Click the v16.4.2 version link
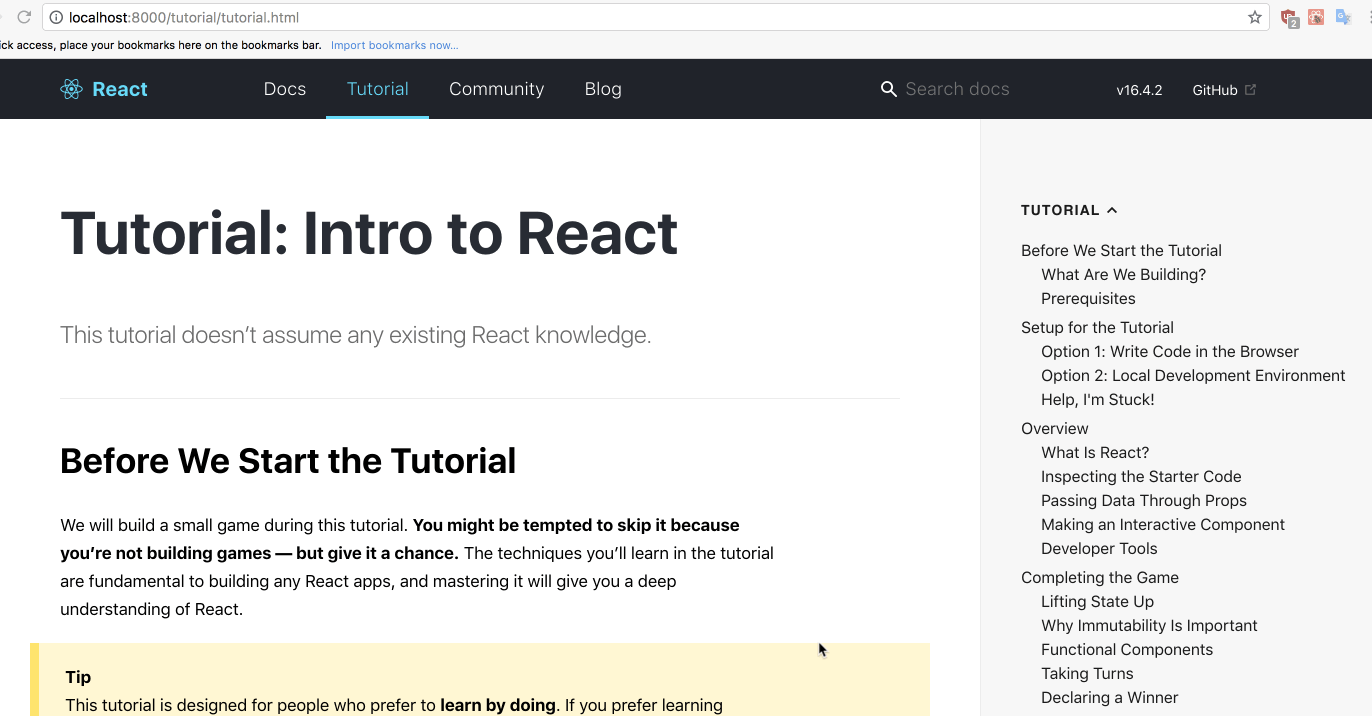The height and width of the screenshot is (716, 1372). tap(1139, 90)
